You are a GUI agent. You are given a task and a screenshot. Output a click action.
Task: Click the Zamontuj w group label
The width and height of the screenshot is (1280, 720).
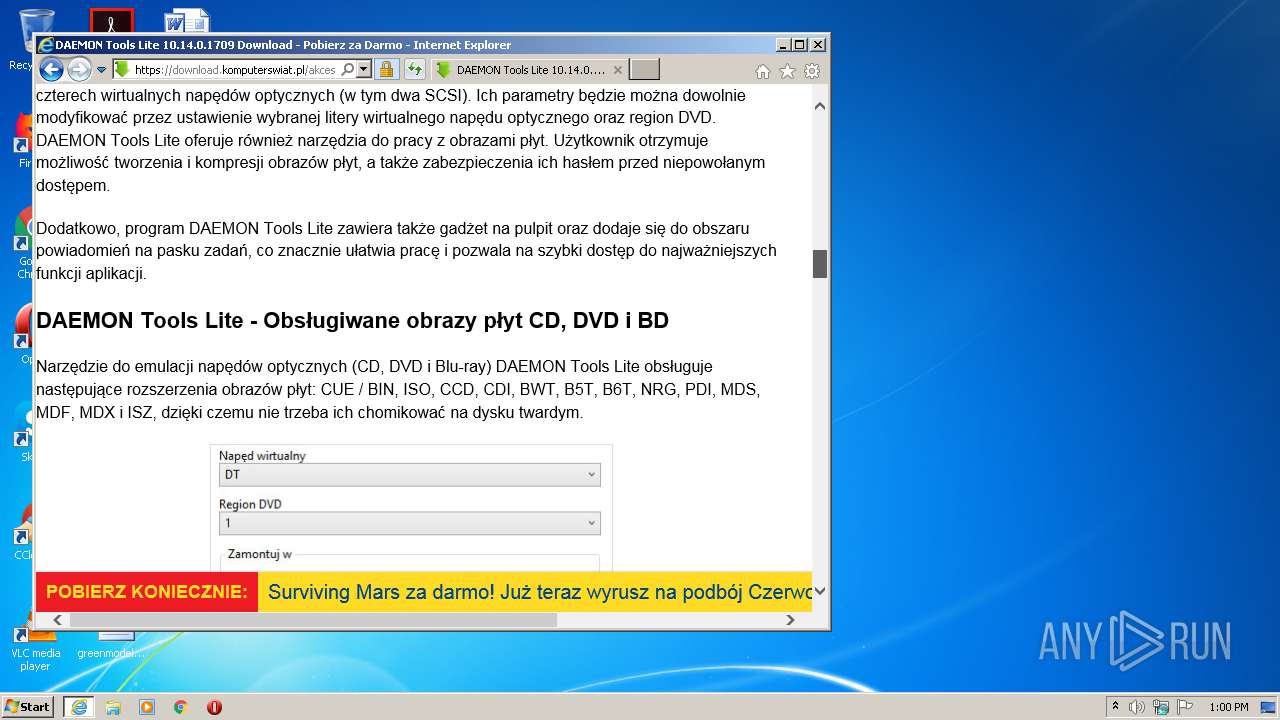click(259, 553)
